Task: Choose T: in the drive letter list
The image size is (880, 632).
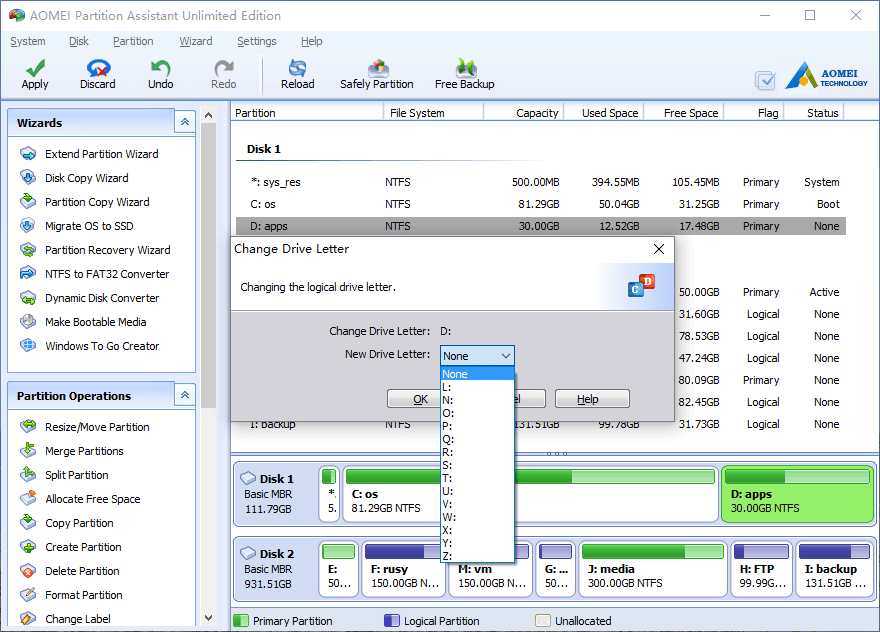Action: pos(477,478)
